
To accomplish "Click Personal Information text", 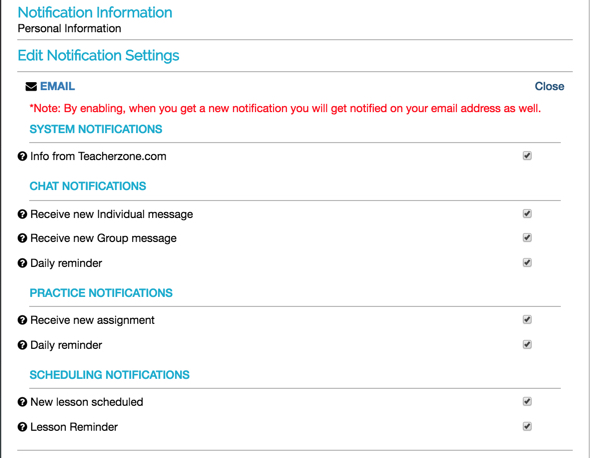I will [x=70, y=28].
